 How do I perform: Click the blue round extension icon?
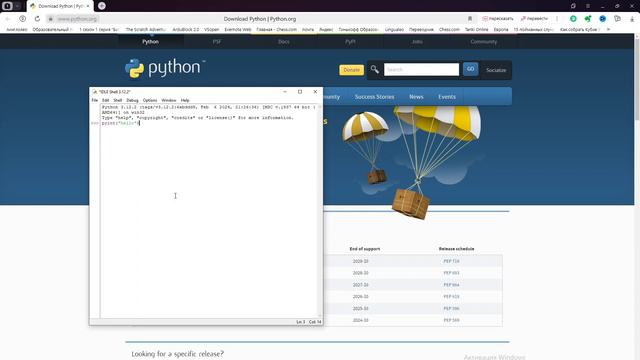602,19
